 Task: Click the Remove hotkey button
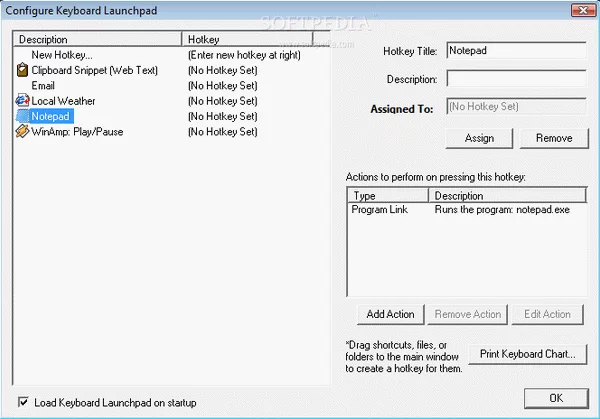pos(554,138)
